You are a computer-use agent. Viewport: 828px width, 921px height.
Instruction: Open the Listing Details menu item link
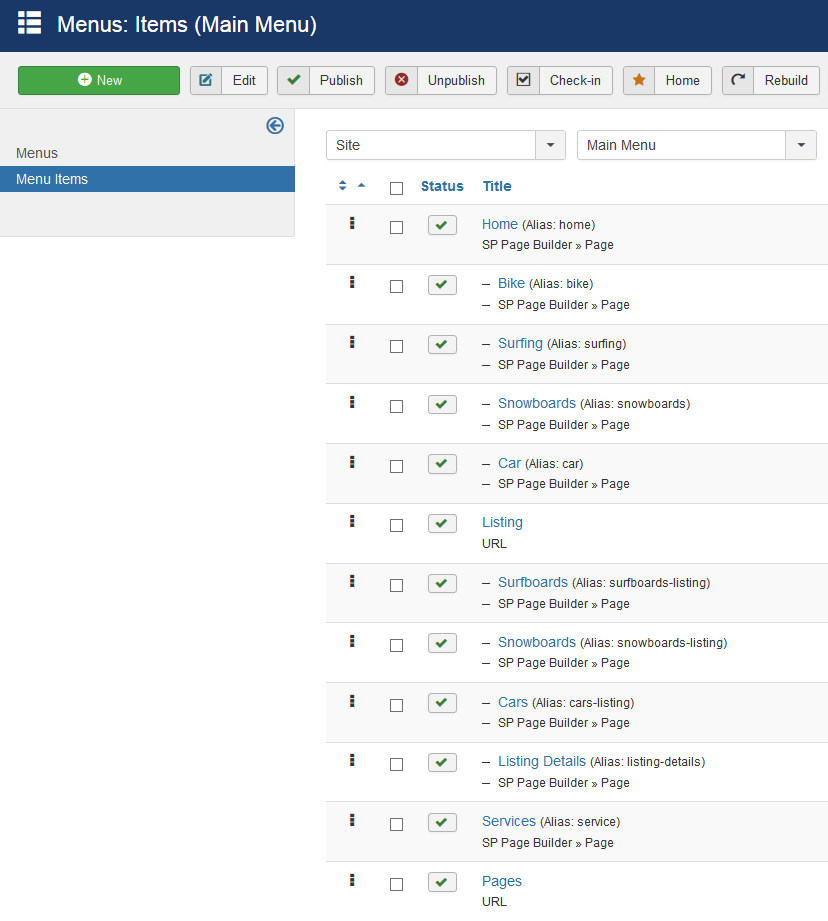click(x=541, y=761)
